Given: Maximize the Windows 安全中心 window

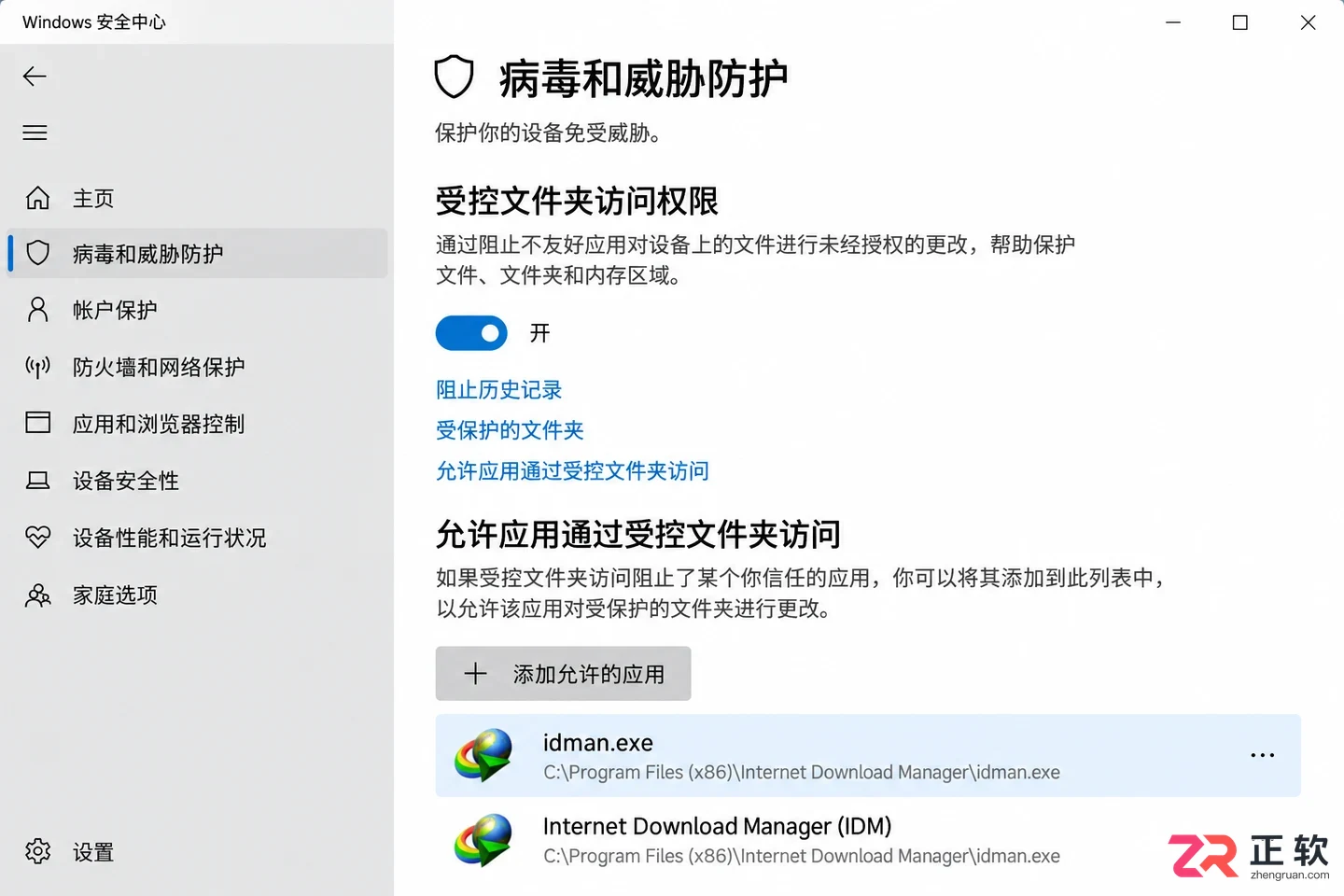Looking at the screenshot, I should coord(1239,22).
